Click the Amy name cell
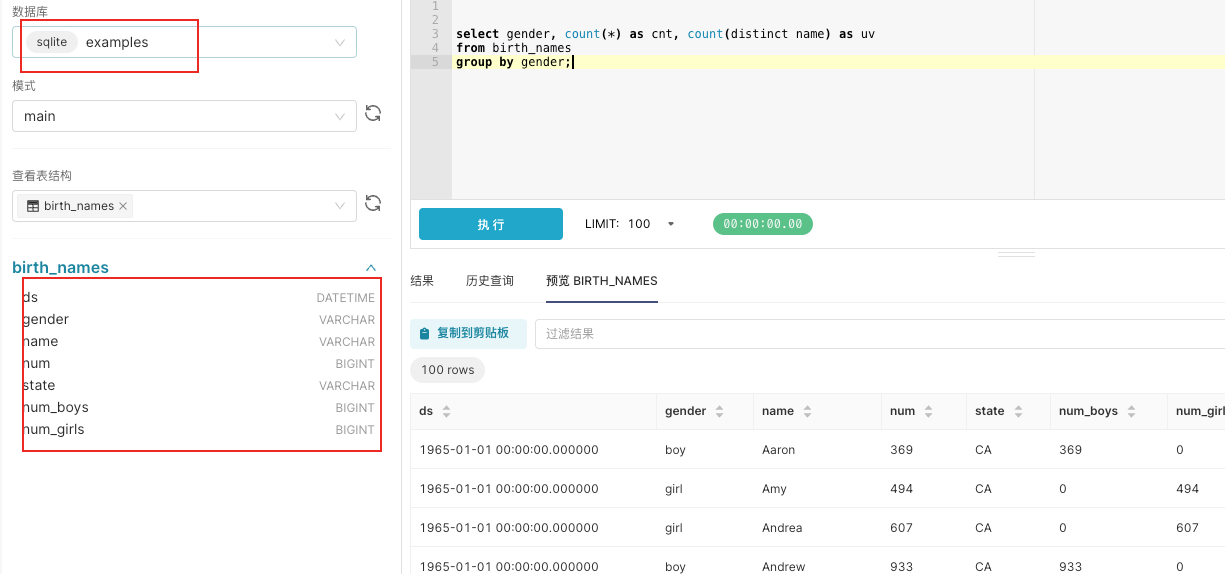1225x574 pixels. pos(817,489)
